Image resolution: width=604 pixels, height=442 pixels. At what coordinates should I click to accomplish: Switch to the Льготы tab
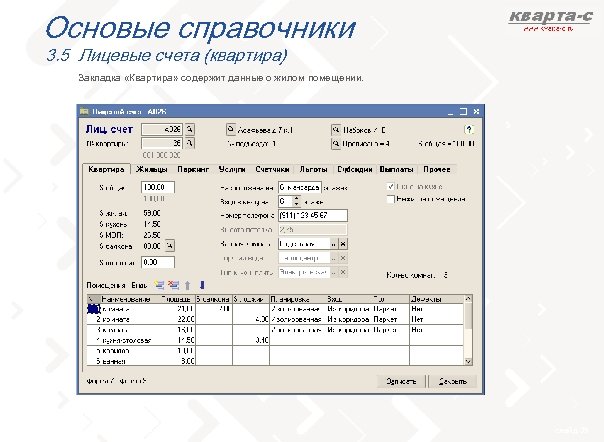[313, 170]
